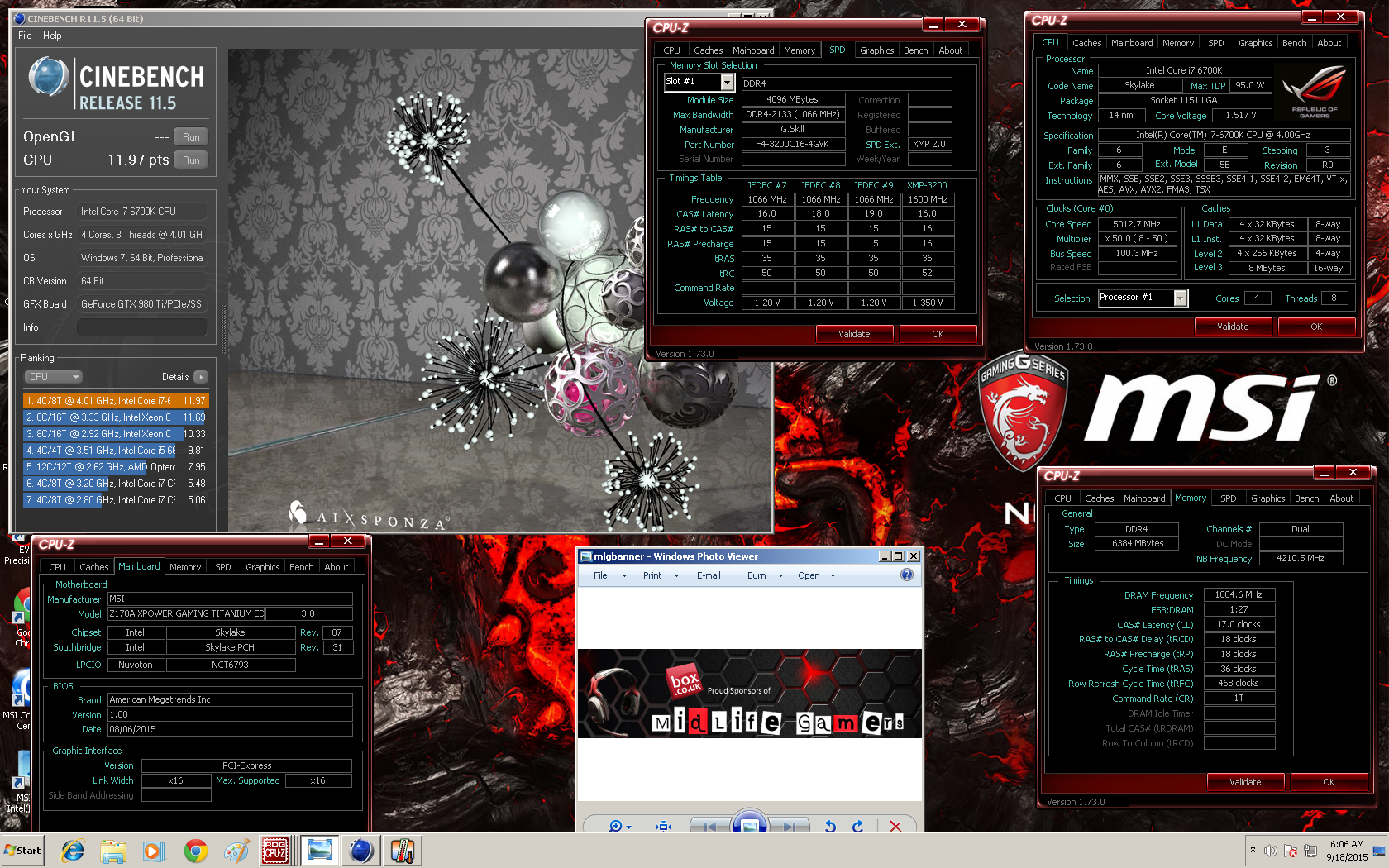Viewport: 1389px width, 868px height.
Task: Rotate image clockwise in Photo Viewer
Action: coord(858,826)
